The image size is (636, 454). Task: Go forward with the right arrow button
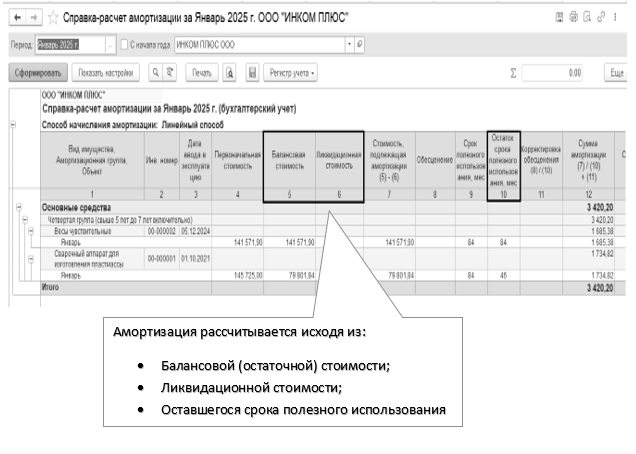[34, 17]
